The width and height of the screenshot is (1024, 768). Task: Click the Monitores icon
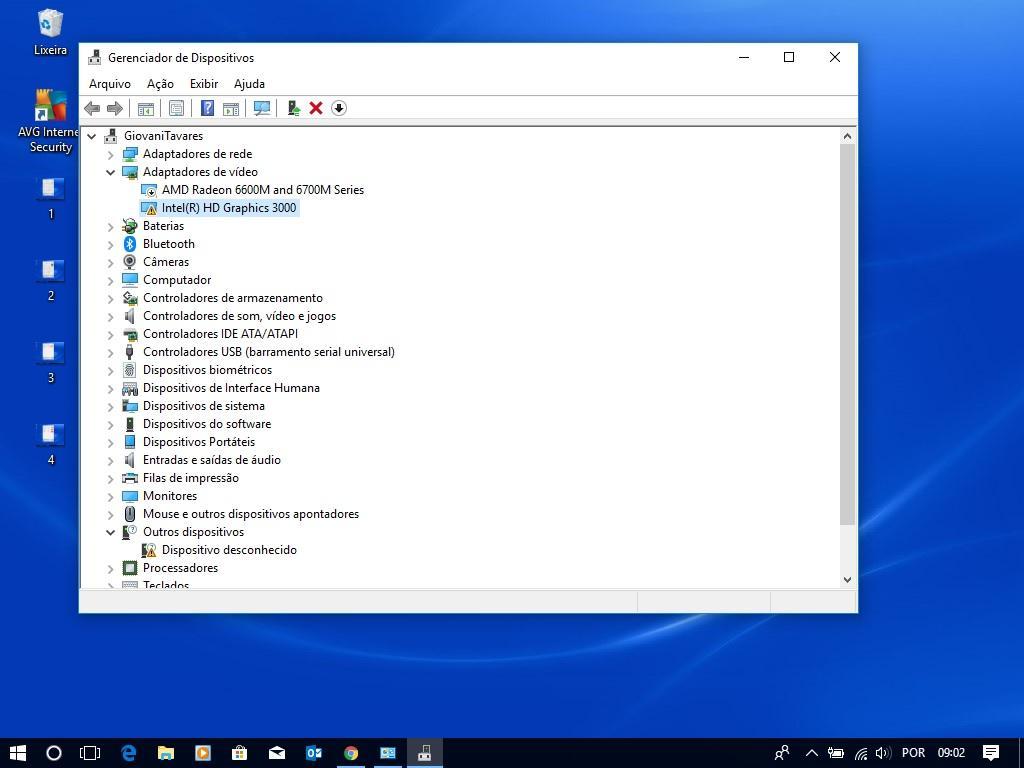point(130,496)
